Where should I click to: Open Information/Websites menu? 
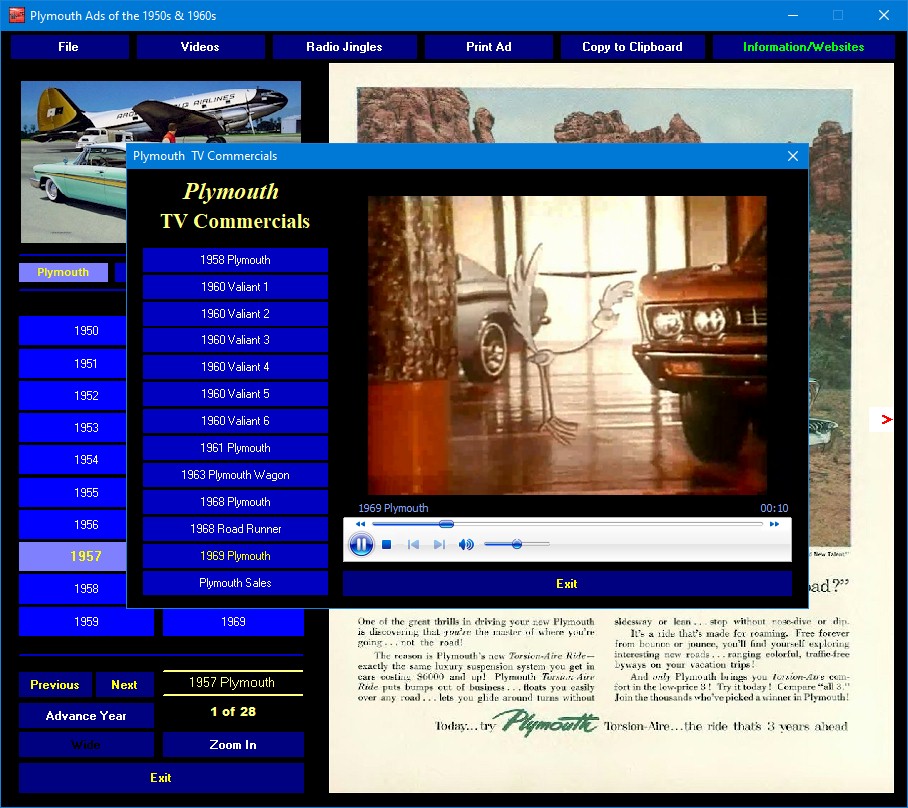pyautogui.click(x=804, y=47)
